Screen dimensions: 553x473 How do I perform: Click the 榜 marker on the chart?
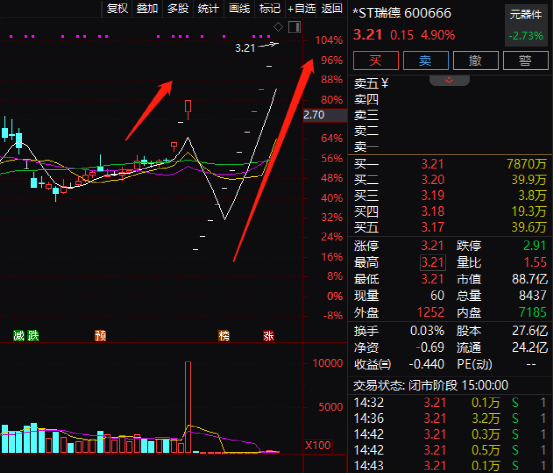point(224,335)
